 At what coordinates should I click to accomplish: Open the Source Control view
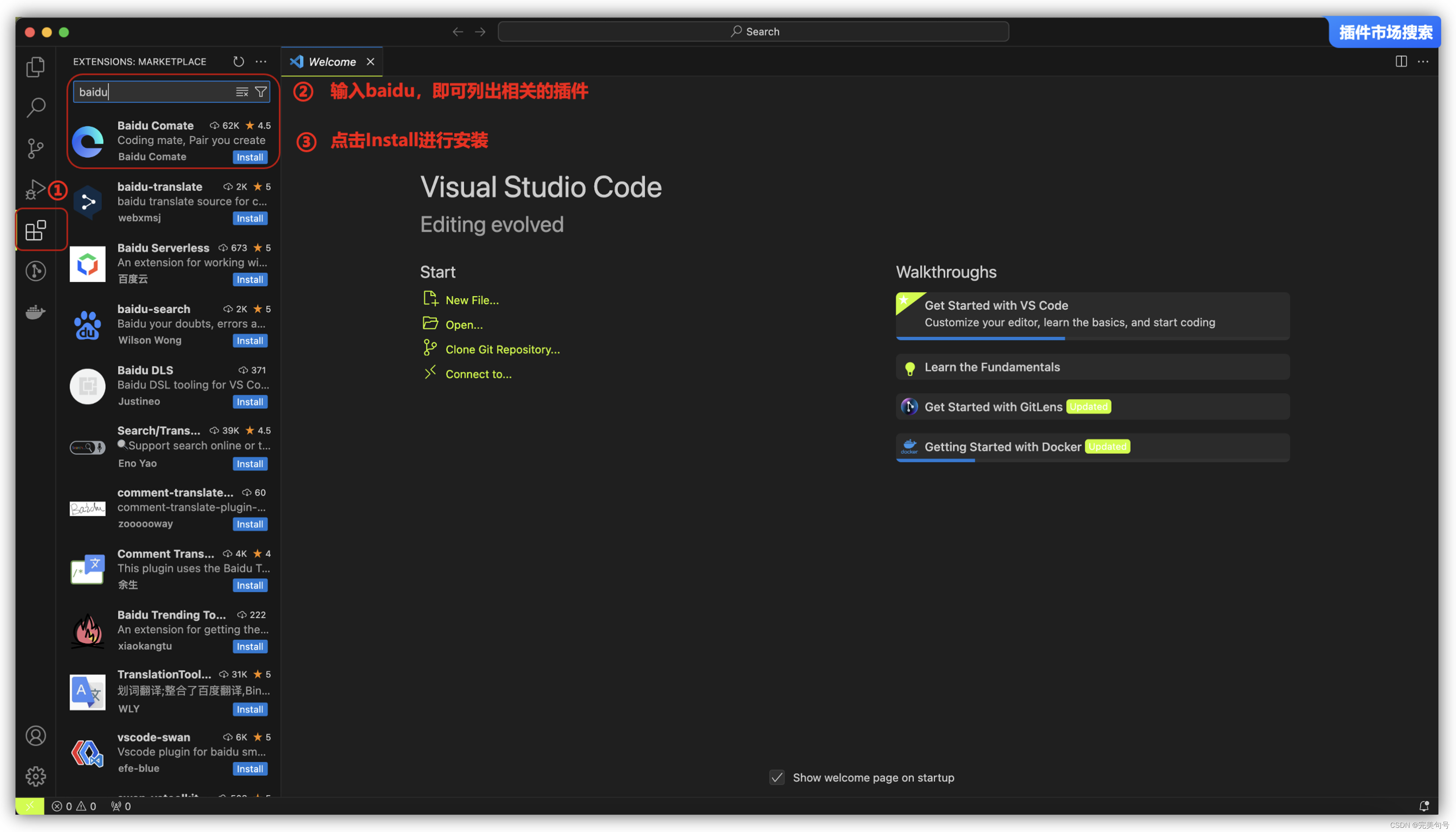[x=36, y=148]
